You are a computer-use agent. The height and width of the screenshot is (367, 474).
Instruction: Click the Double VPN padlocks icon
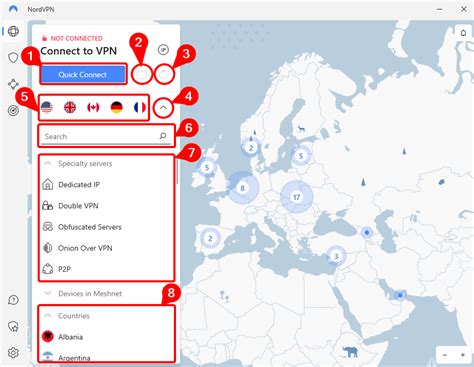coord(48,205)
